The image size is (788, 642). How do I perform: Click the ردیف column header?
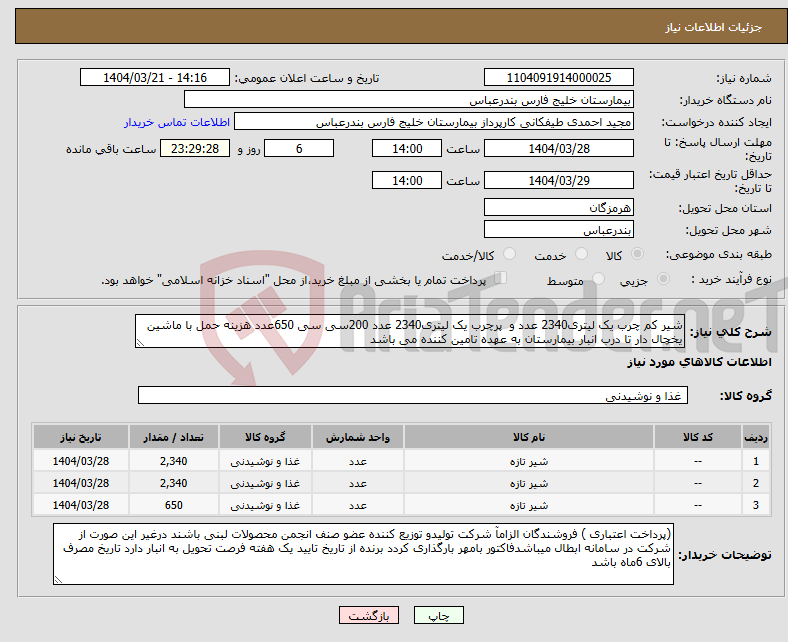coord(755,437)
